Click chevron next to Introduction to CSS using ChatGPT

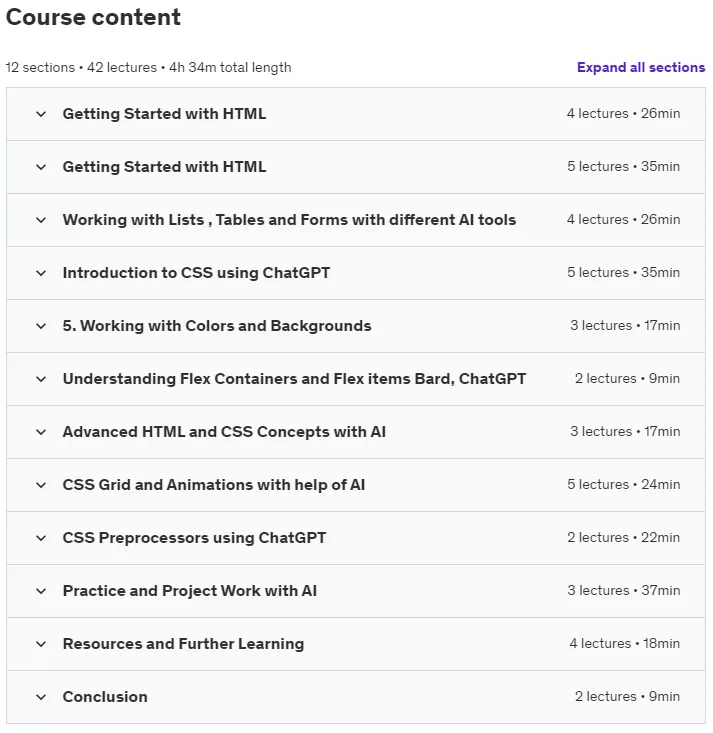pos(41,273)
